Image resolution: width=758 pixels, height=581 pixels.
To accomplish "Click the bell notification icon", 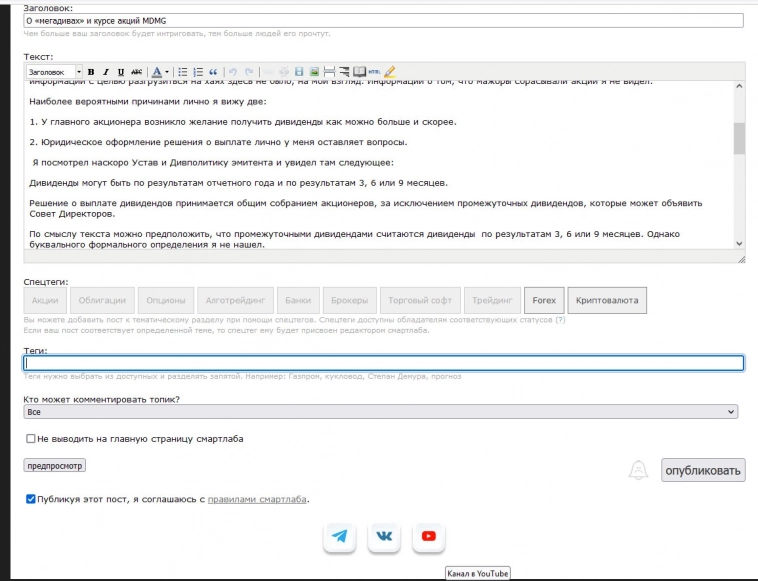I will tap(638, 470).
